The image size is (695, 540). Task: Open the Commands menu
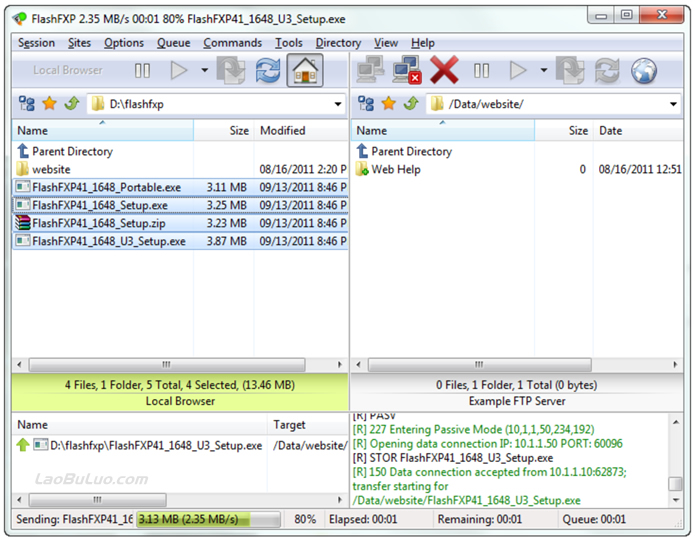click(232, 43)
